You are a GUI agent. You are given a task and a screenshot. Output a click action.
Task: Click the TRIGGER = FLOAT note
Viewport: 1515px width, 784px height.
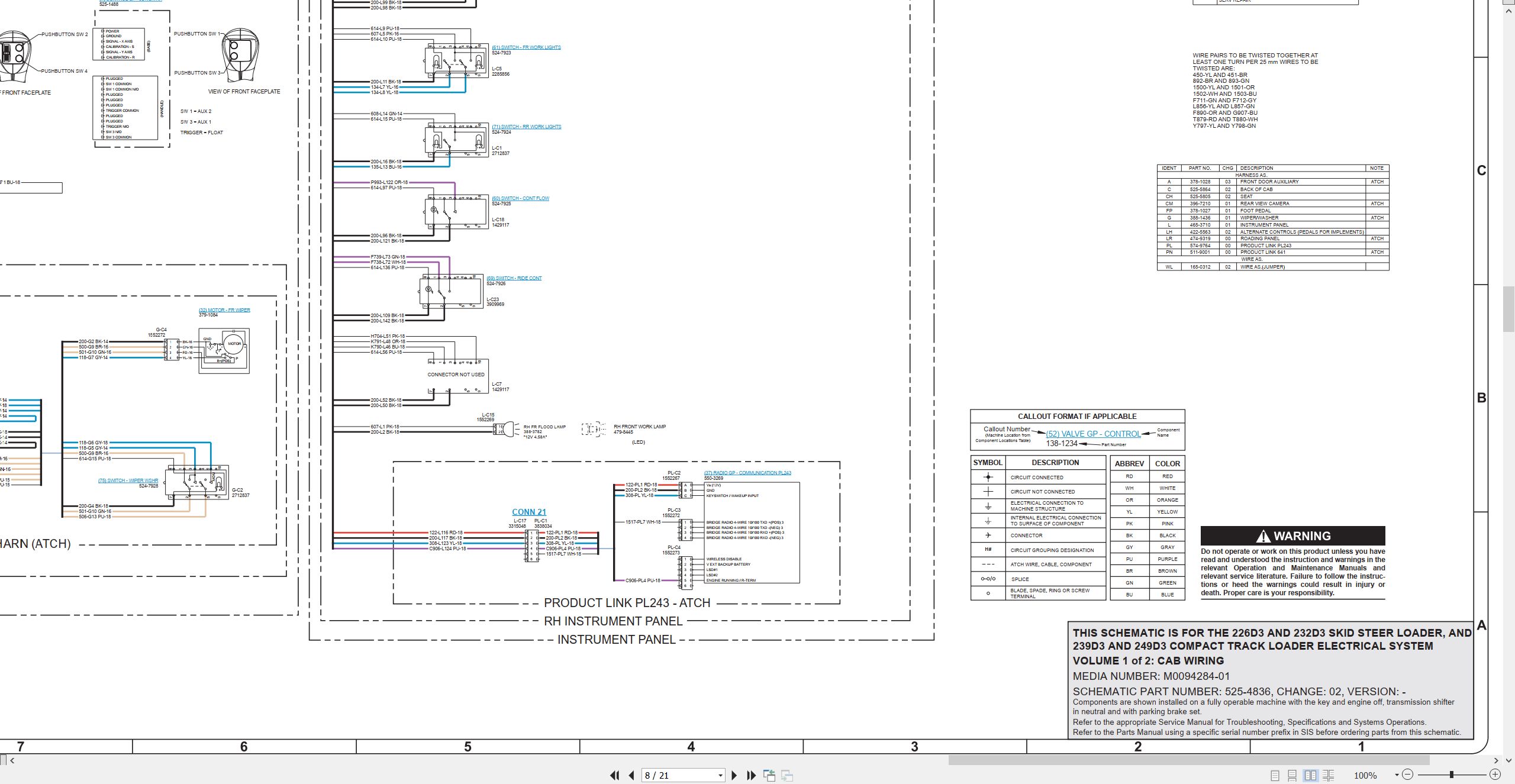[x=202, y=133]
